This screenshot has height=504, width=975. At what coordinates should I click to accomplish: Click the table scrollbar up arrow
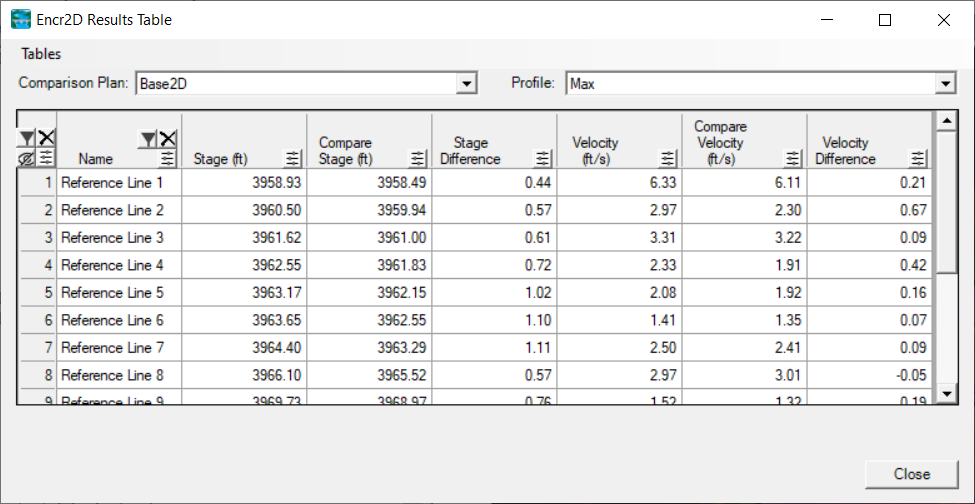pos(946,121)
